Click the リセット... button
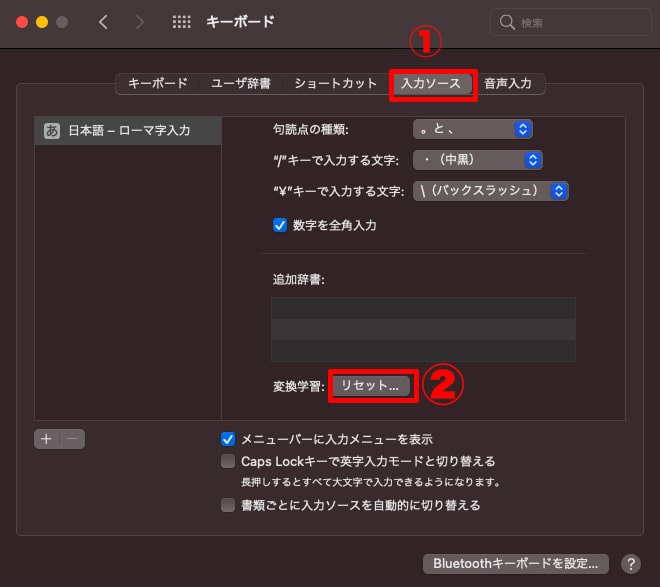This screenshot has height=587, width=660. (x=370, y=386)
